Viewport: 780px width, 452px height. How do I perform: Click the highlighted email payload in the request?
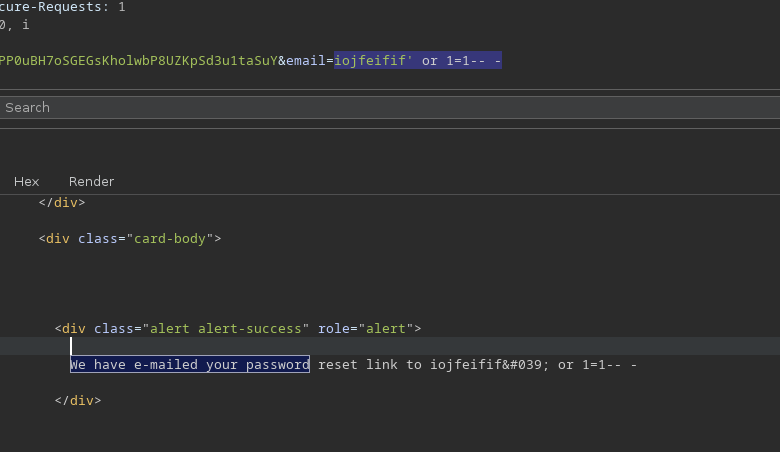point(418,61)
